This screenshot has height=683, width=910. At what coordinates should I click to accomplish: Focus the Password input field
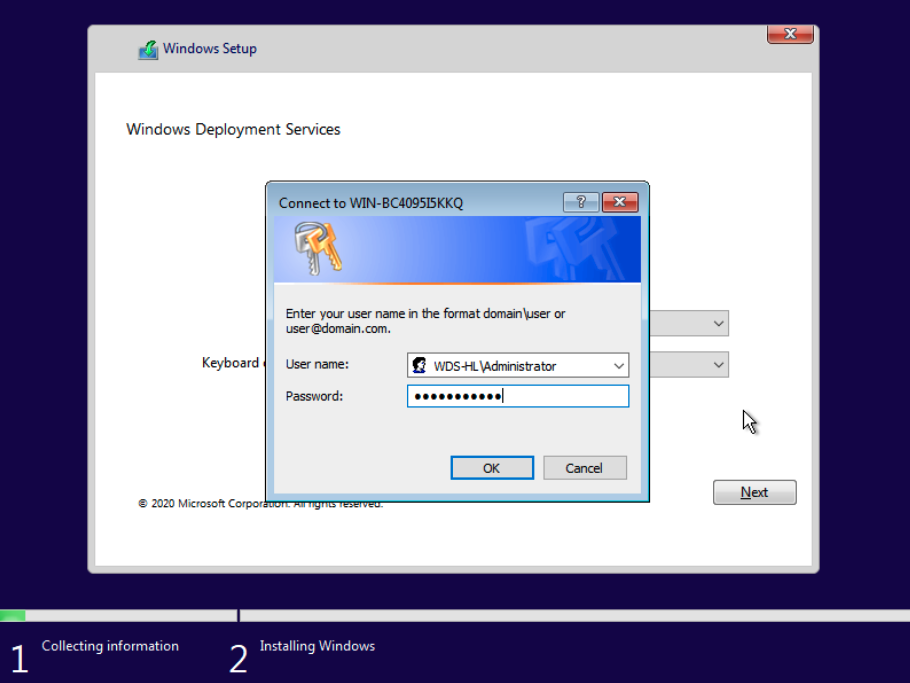tap(518, 396)
